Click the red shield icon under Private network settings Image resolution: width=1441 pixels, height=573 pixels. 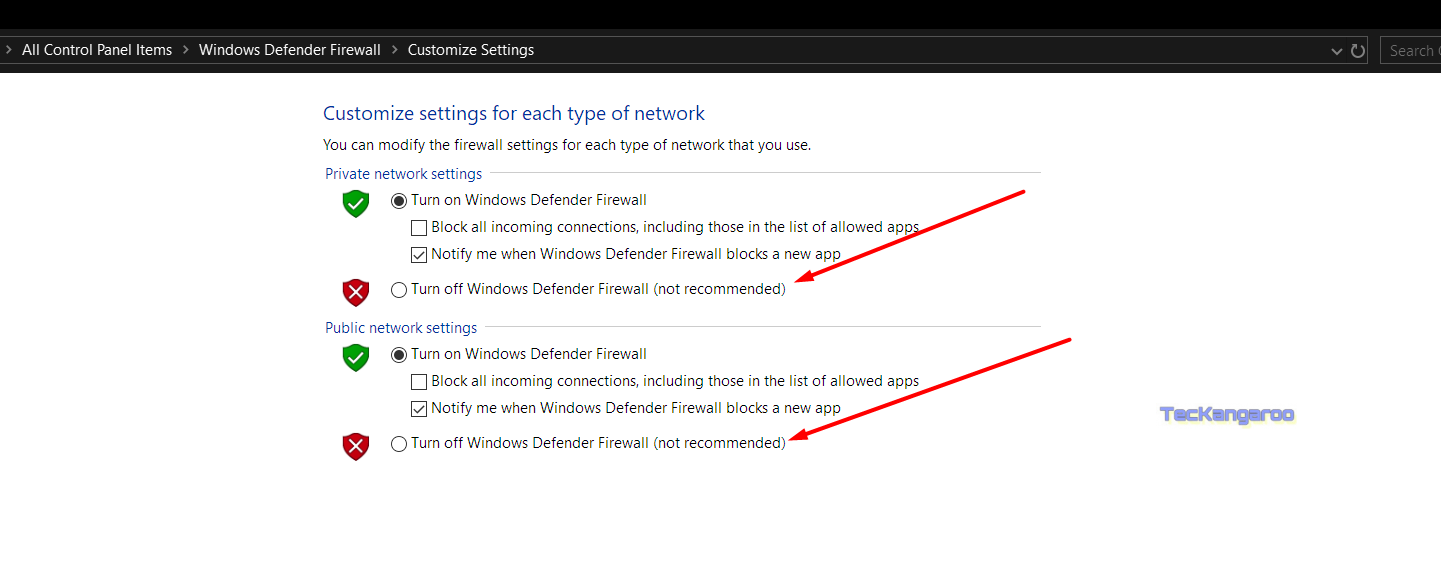pos(356,293)
